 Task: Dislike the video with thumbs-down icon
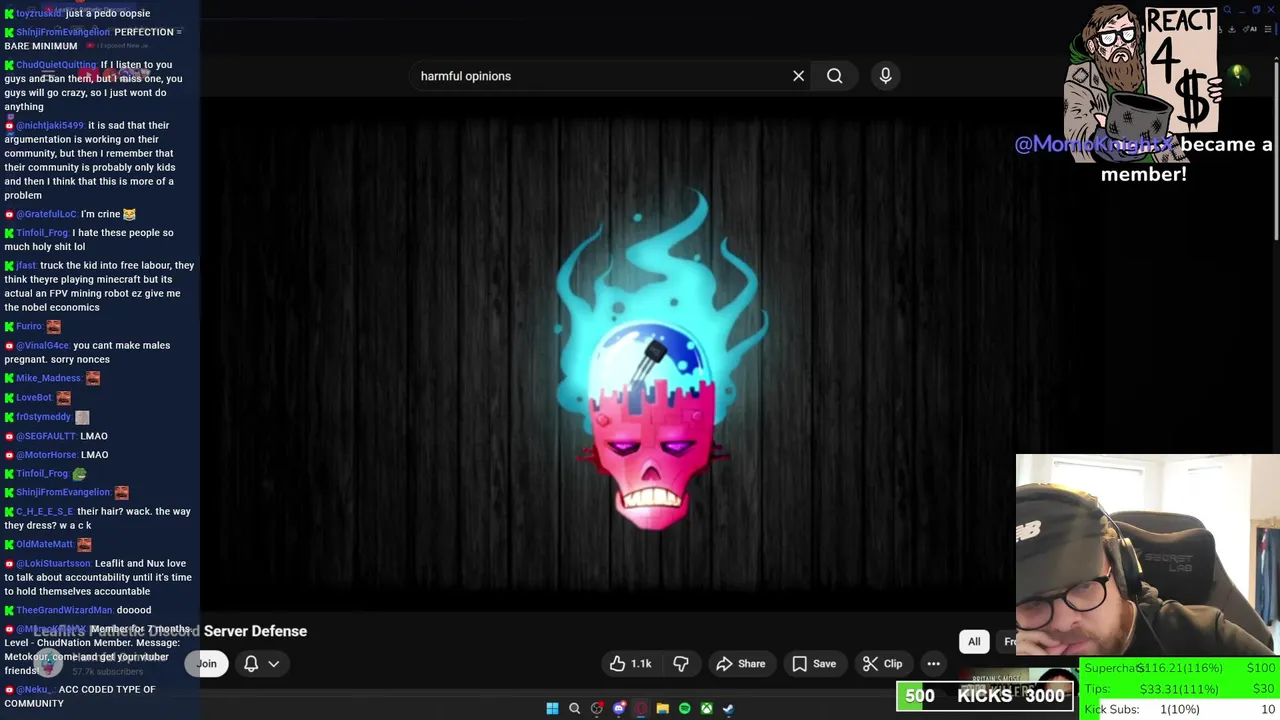681,663
